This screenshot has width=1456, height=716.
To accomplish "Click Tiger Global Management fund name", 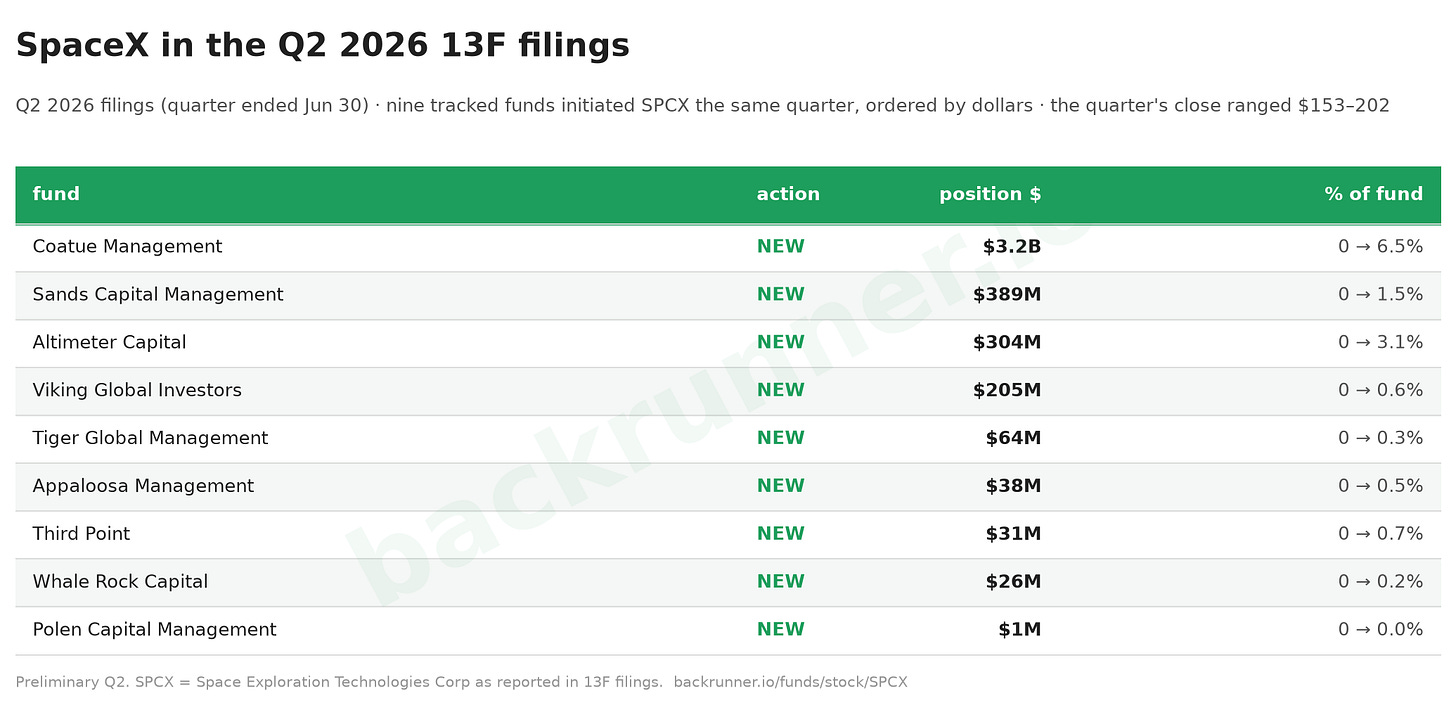I will click(151, 438).
